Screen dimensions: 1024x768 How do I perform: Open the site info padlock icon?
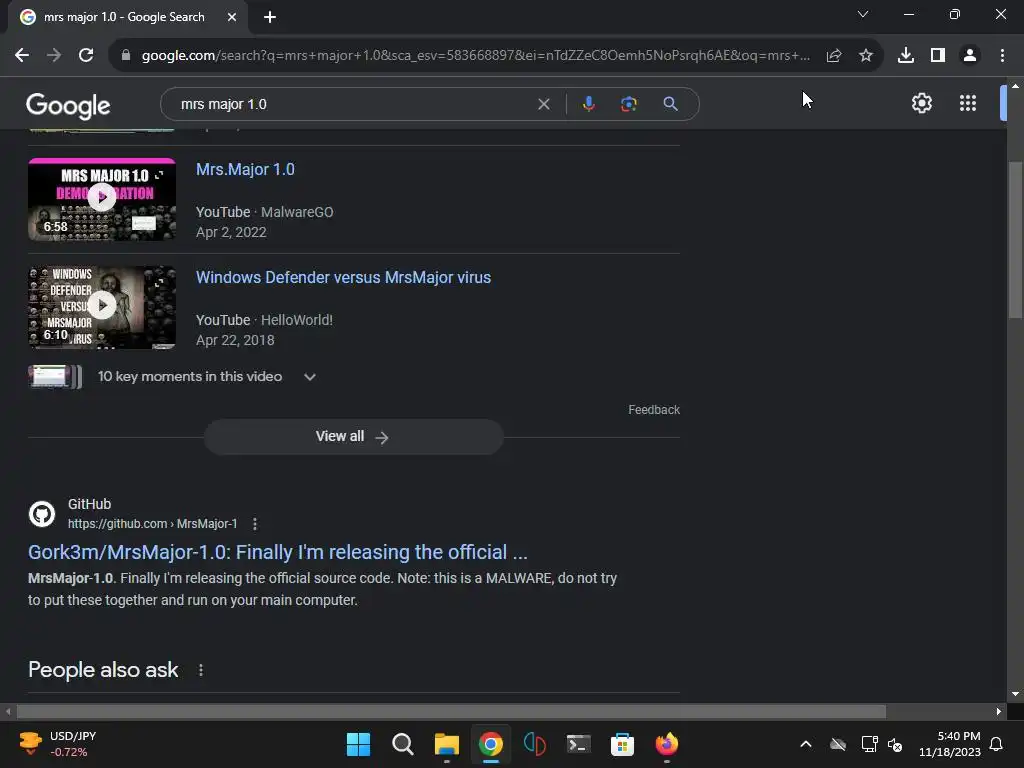click(126, 56)
